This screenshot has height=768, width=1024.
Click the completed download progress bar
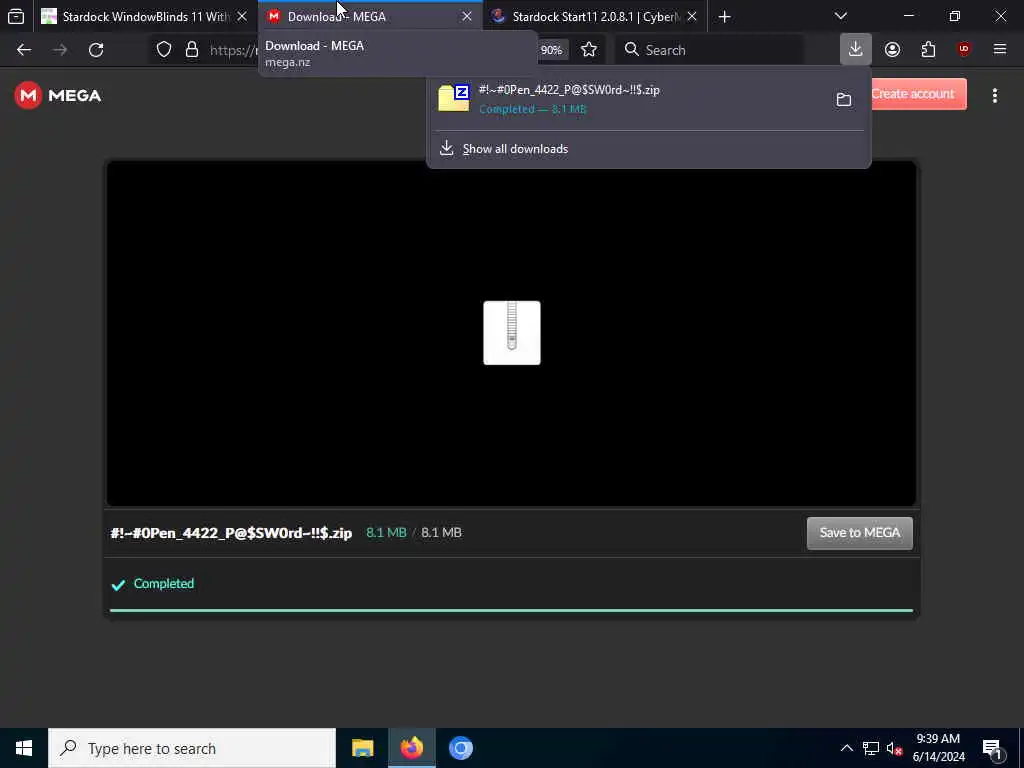click(511, 611)
